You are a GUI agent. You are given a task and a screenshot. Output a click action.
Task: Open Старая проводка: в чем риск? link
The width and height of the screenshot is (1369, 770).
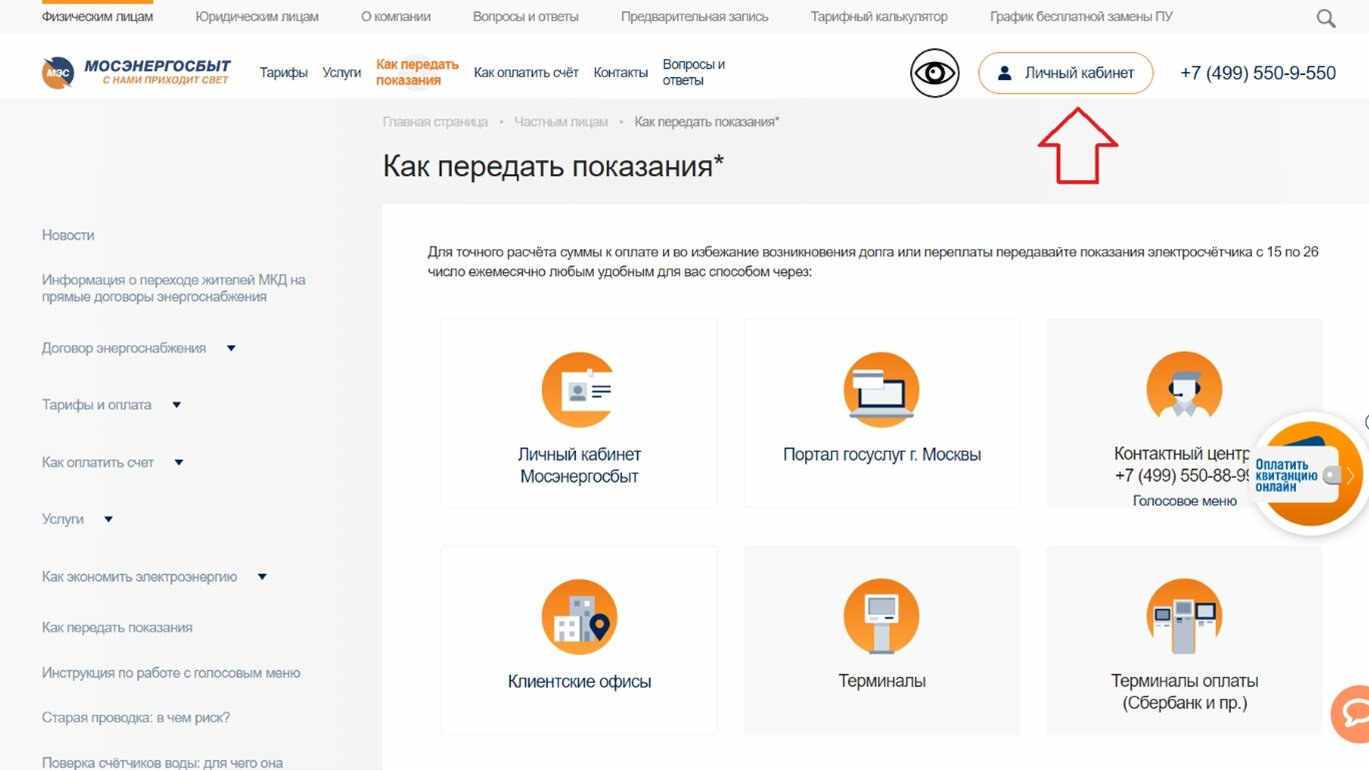136,718
